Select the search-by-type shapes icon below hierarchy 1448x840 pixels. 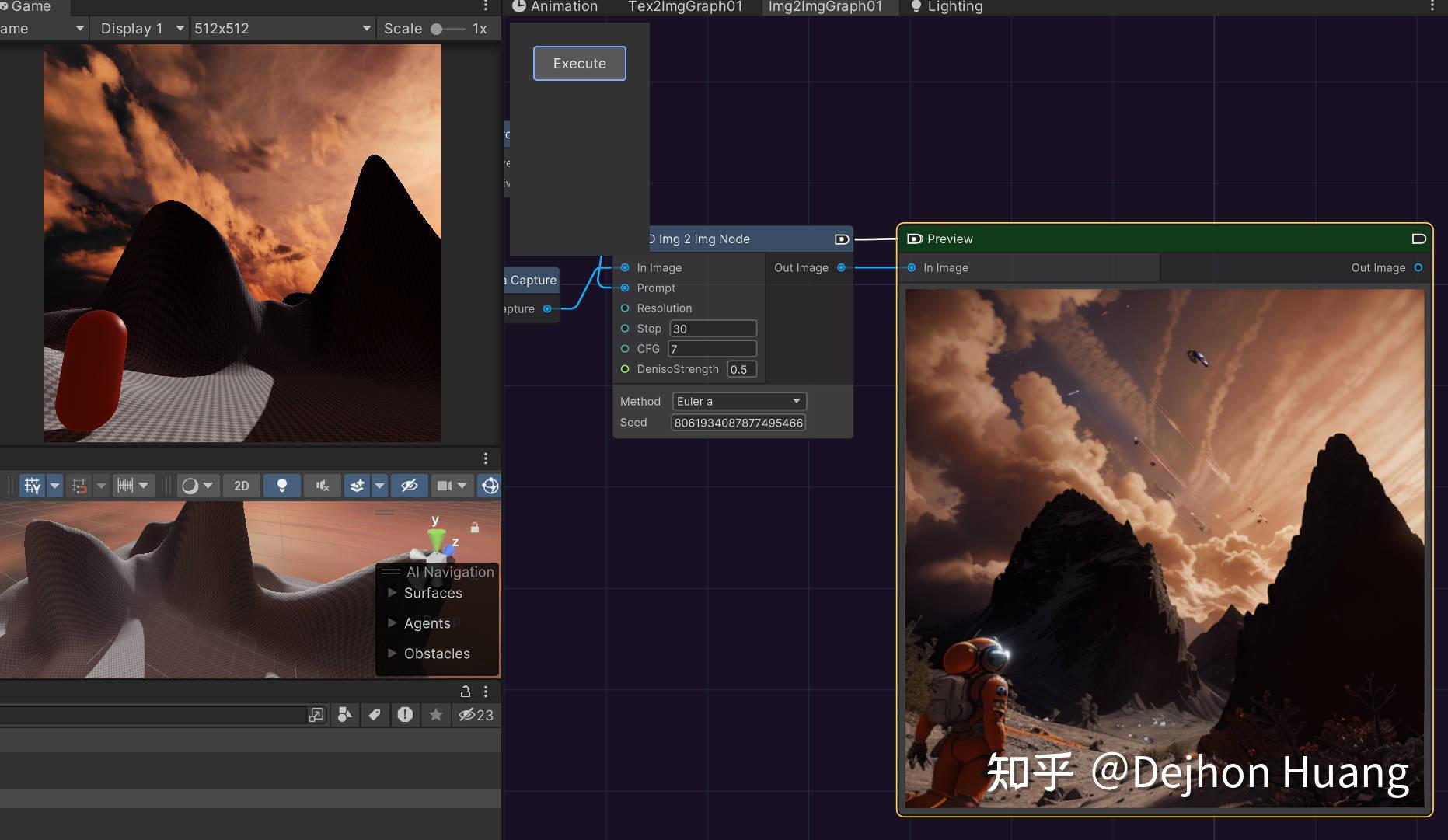[344, 715]
